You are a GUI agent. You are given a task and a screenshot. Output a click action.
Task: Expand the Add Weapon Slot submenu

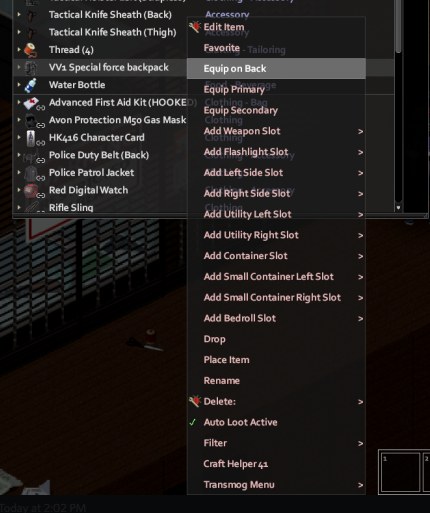tap(361, 131)
